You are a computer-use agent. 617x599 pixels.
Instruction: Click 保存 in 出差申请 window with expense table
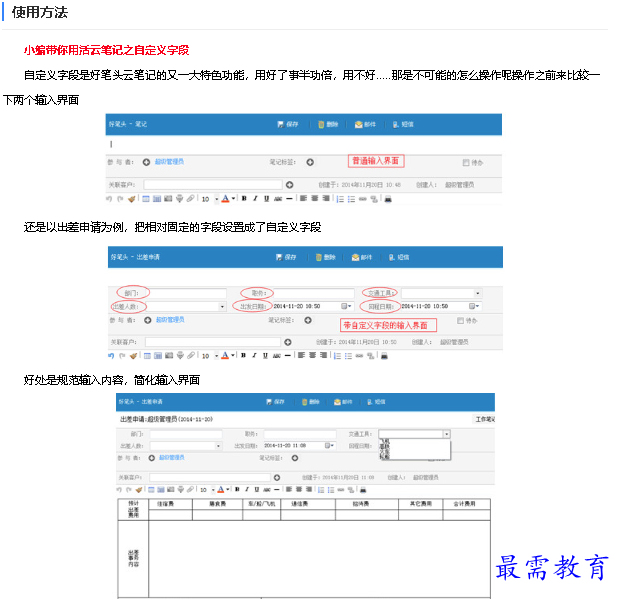tap(275, 402)
